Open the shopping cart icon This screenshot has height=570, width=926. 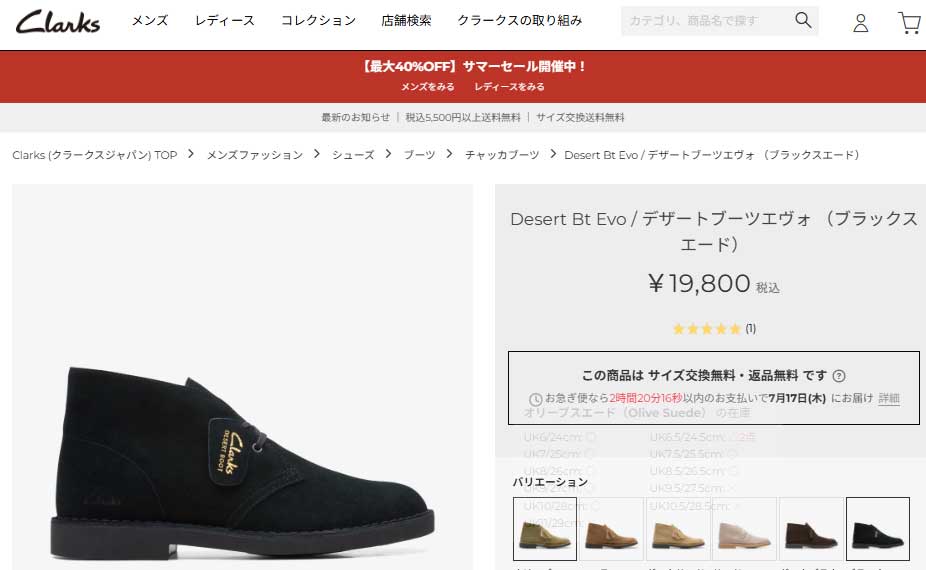[x=909, y=23]
